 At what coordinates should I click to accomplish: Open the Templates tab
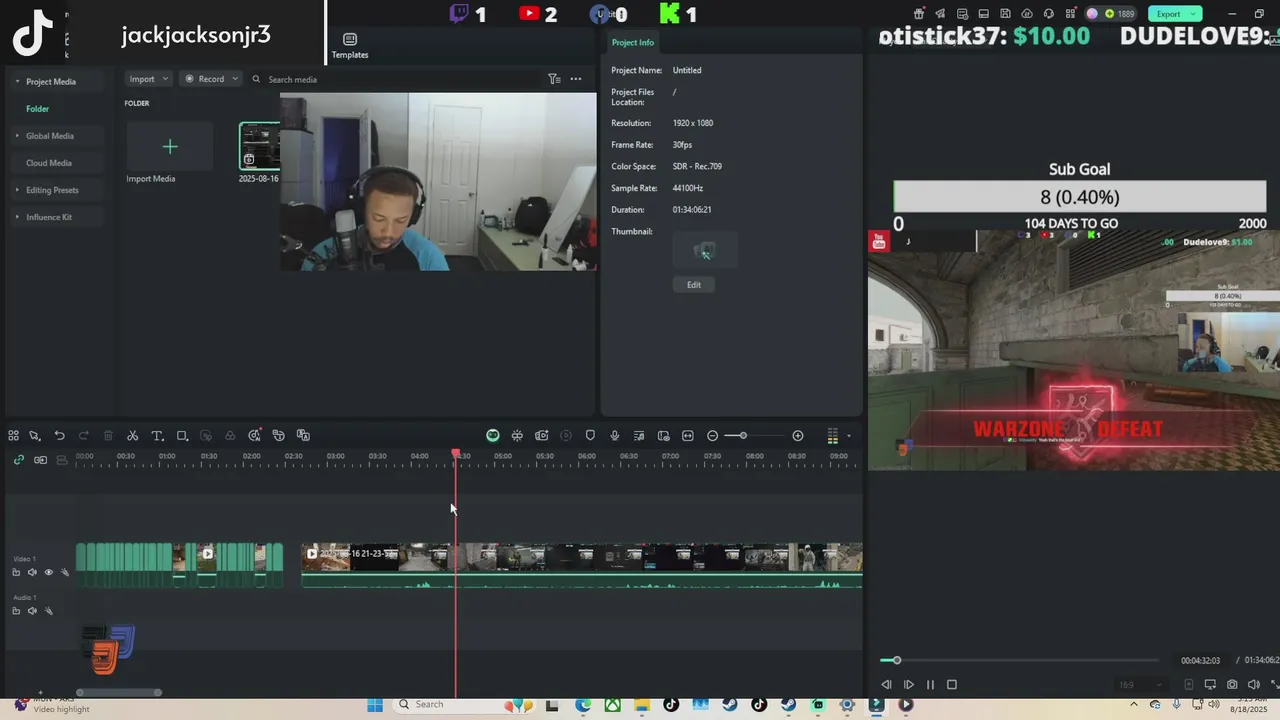pyautogui.click(x=350, y=46)
